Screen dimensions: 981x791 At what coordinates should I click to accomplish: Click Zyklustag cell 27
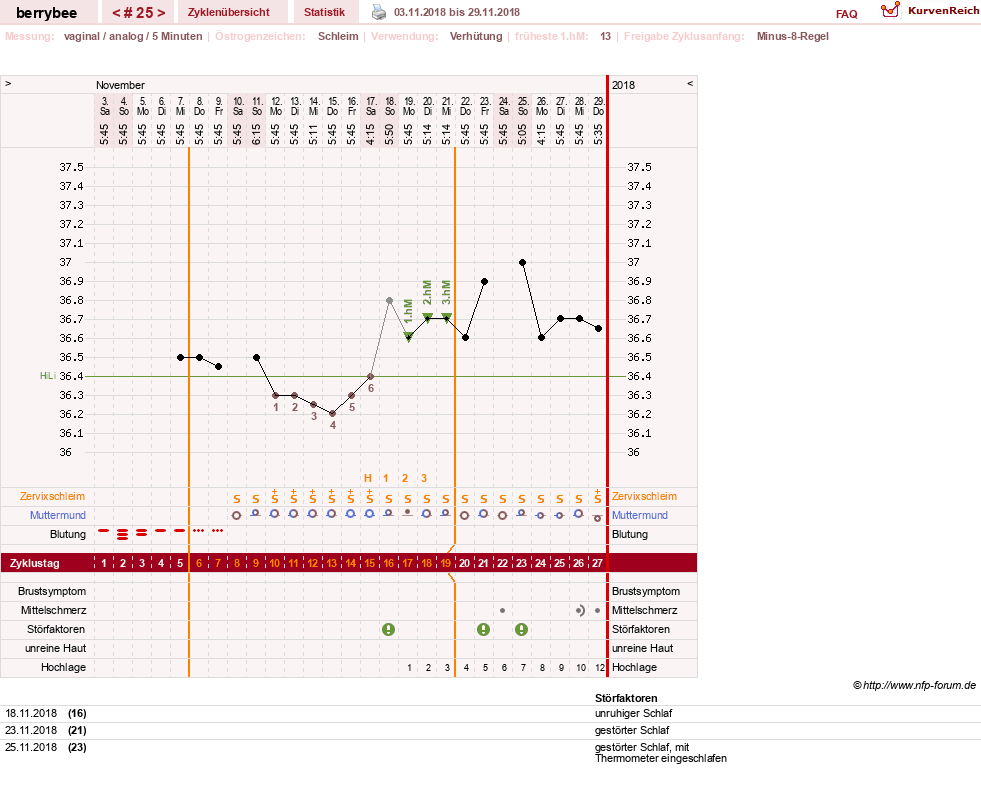[x=597, y=563]
